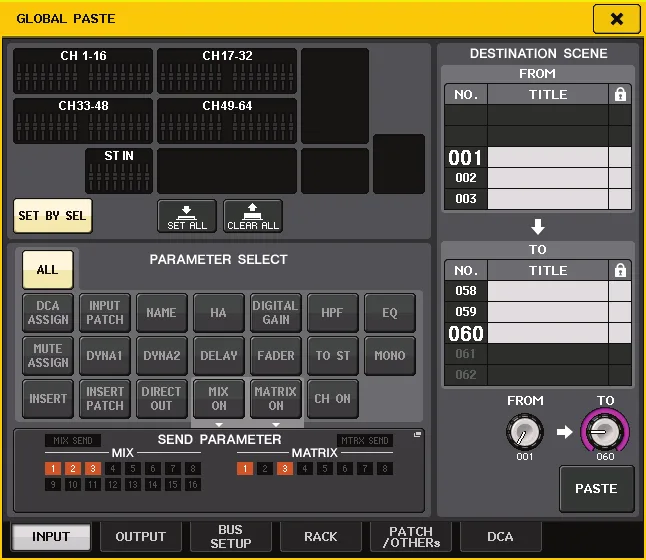Toggle MIX send 1
This screenshot has height=560, width=646.
[x=53, y=469]
